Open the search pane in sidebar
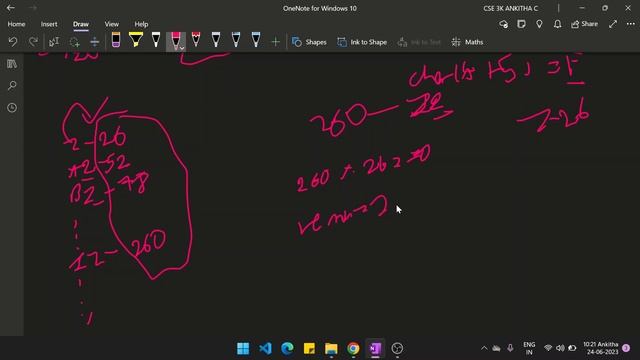Image resolution: width=640 pixels, height=360 pixels. 12,86
